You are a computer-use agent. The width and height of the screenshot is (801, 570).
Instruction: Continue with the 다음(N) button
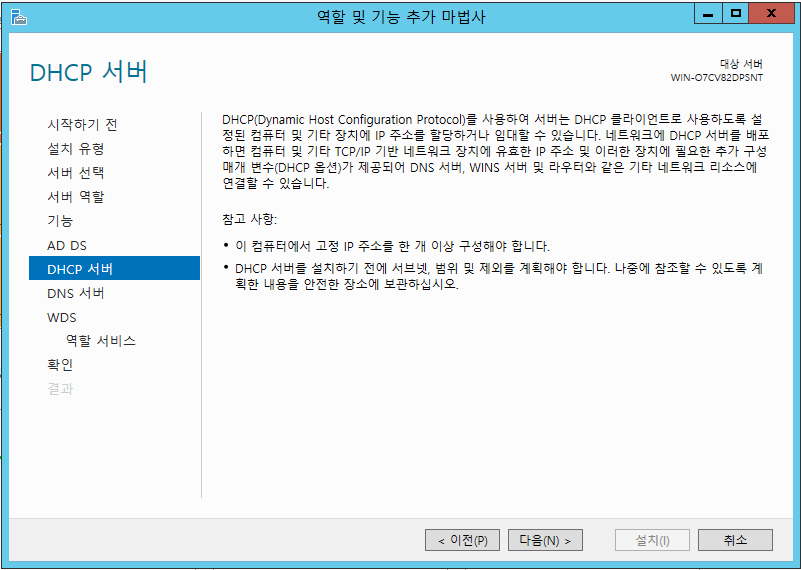pos(545,540)
